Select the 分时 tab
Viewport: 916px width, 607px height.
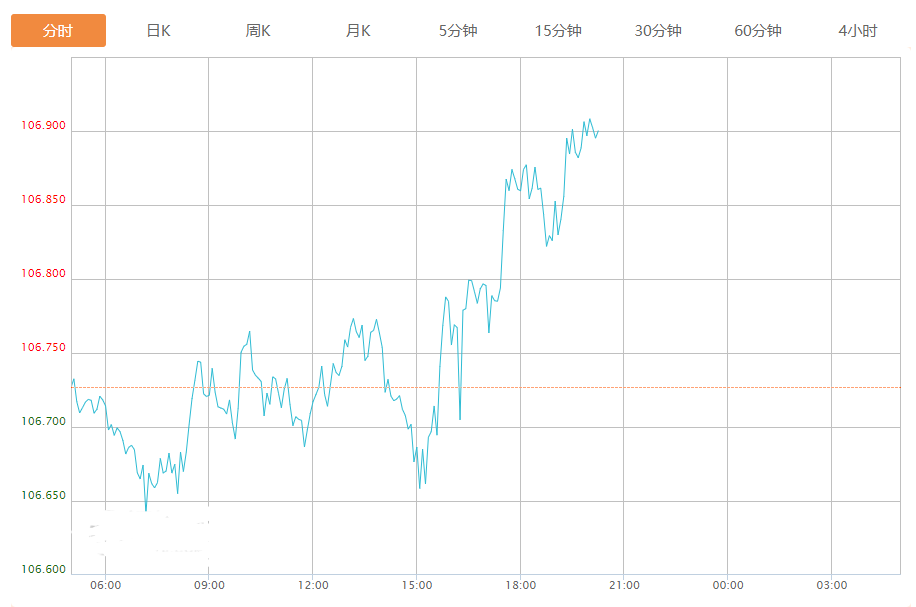(x=58, y=31)
